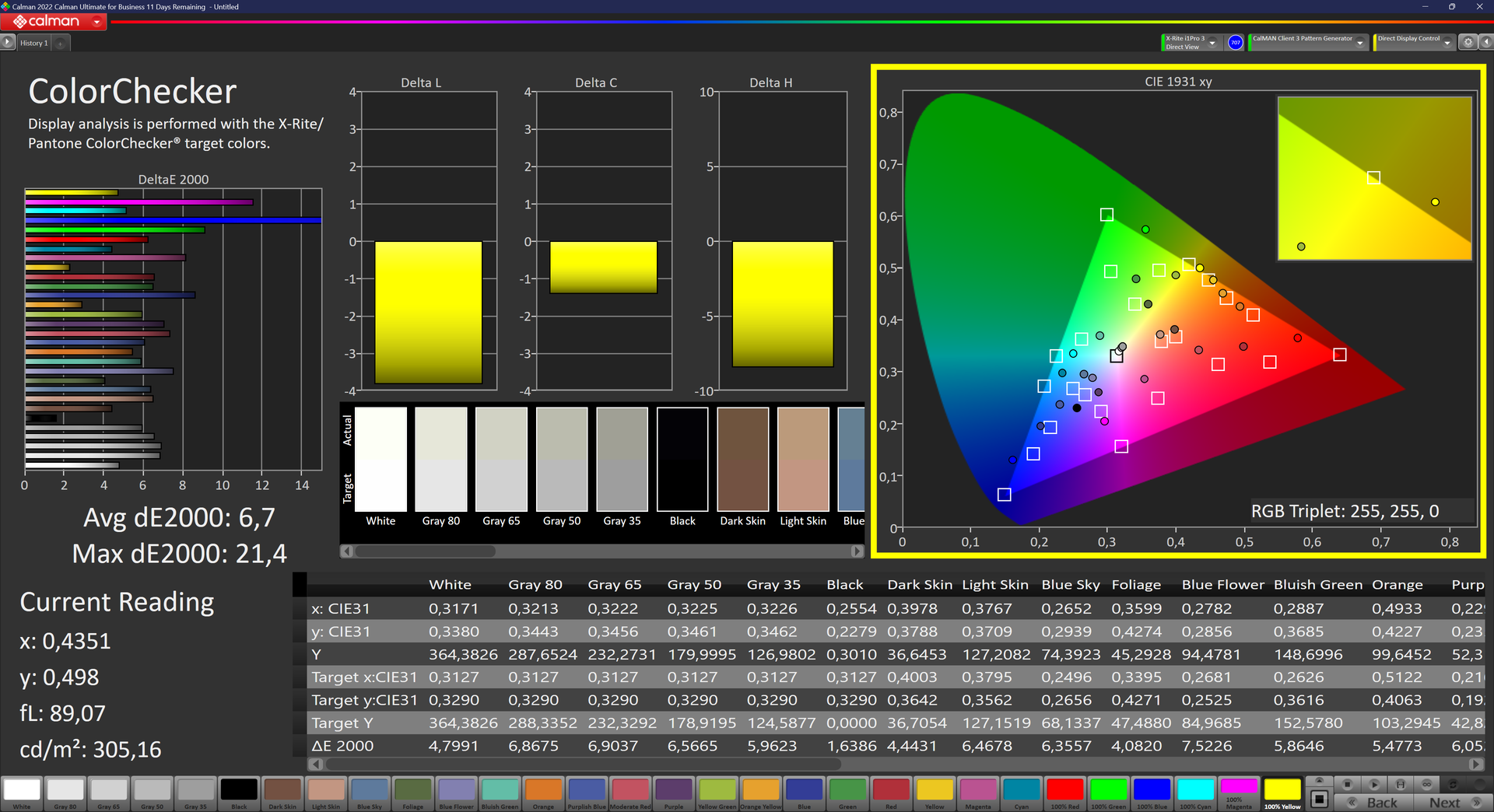Expand the X-Rite i1Pro 3 meter dropdown
This screenshot has width=1494, height=812.
[x=1212, y=44]
